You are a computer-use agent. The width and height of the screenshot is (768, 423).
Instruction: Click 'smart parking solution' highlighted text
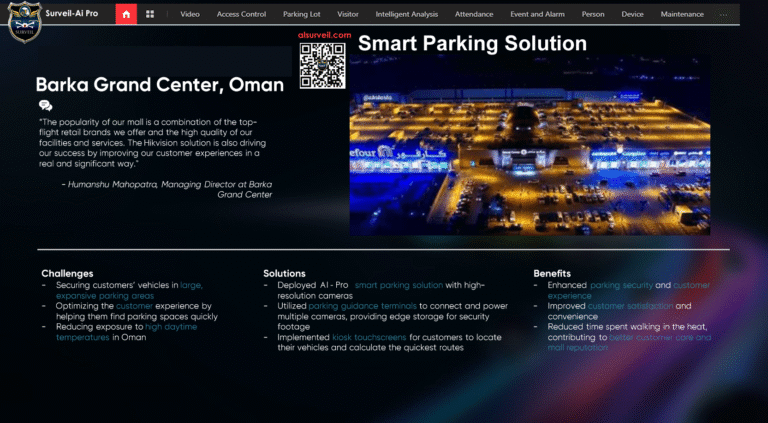pyautogui.click(x=399, y=285)
